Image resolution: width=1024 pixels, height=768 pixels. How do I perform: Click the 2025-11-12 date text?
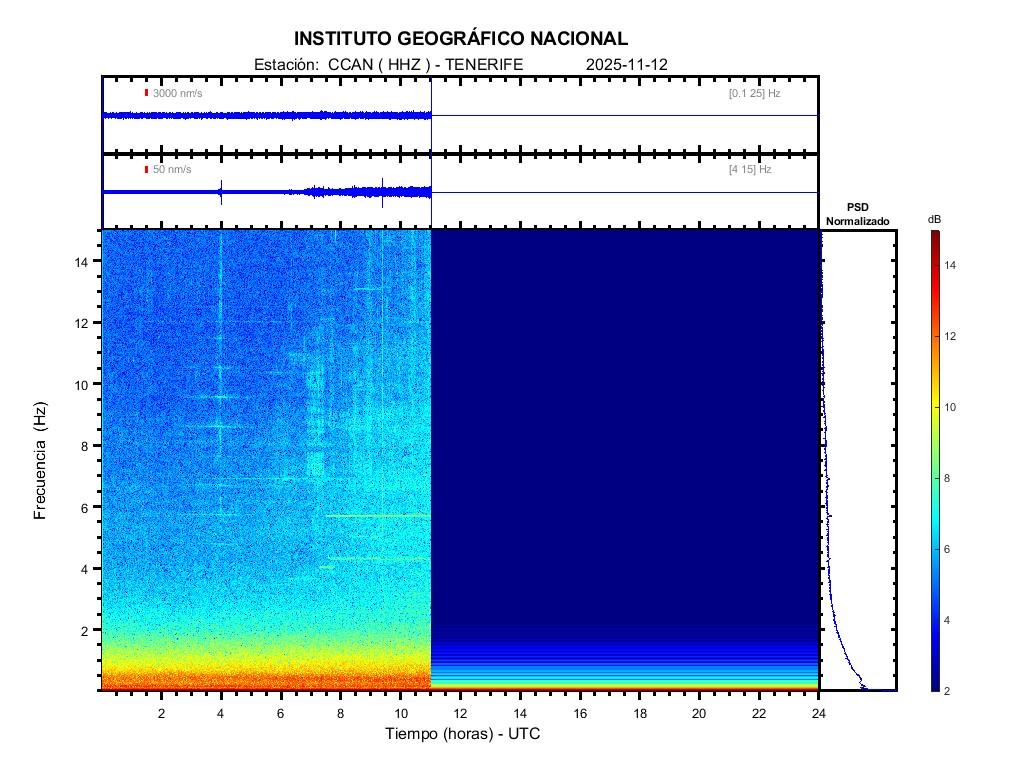click(627, 64)
